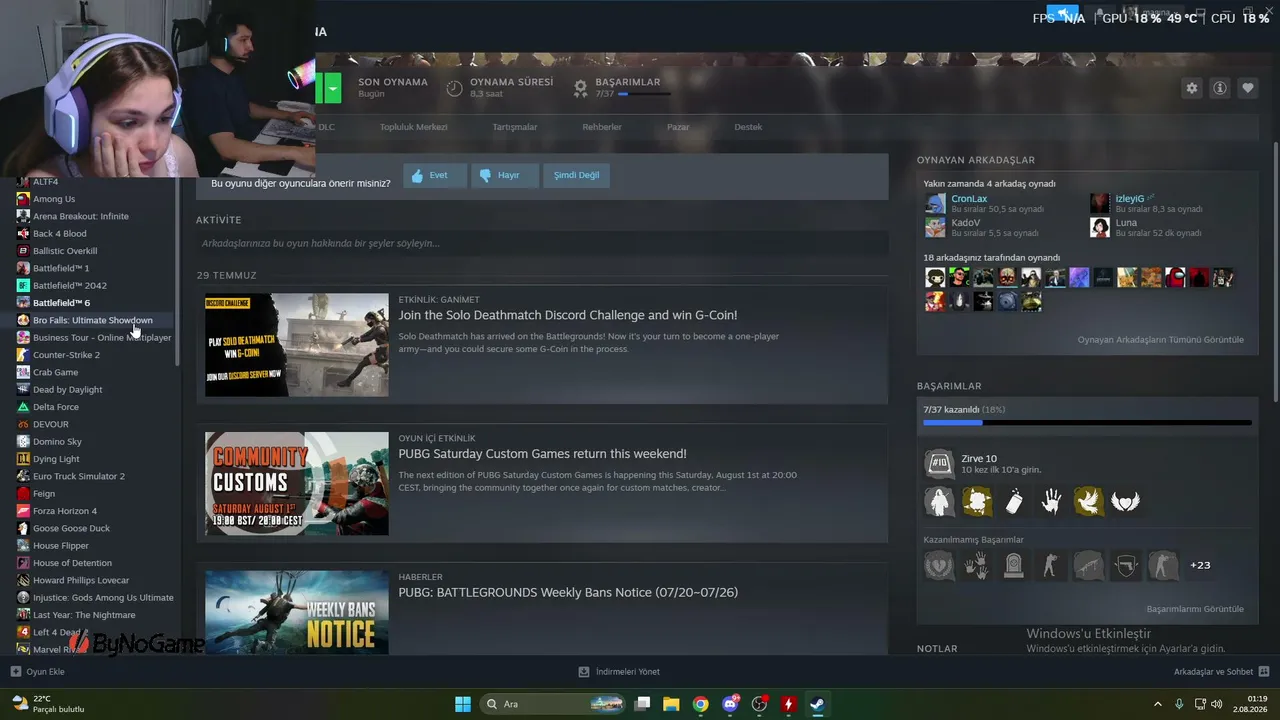This screenshot has width=1280, height=720.
Task: Select the dove achievement icon
Action: click(1088, 501)
